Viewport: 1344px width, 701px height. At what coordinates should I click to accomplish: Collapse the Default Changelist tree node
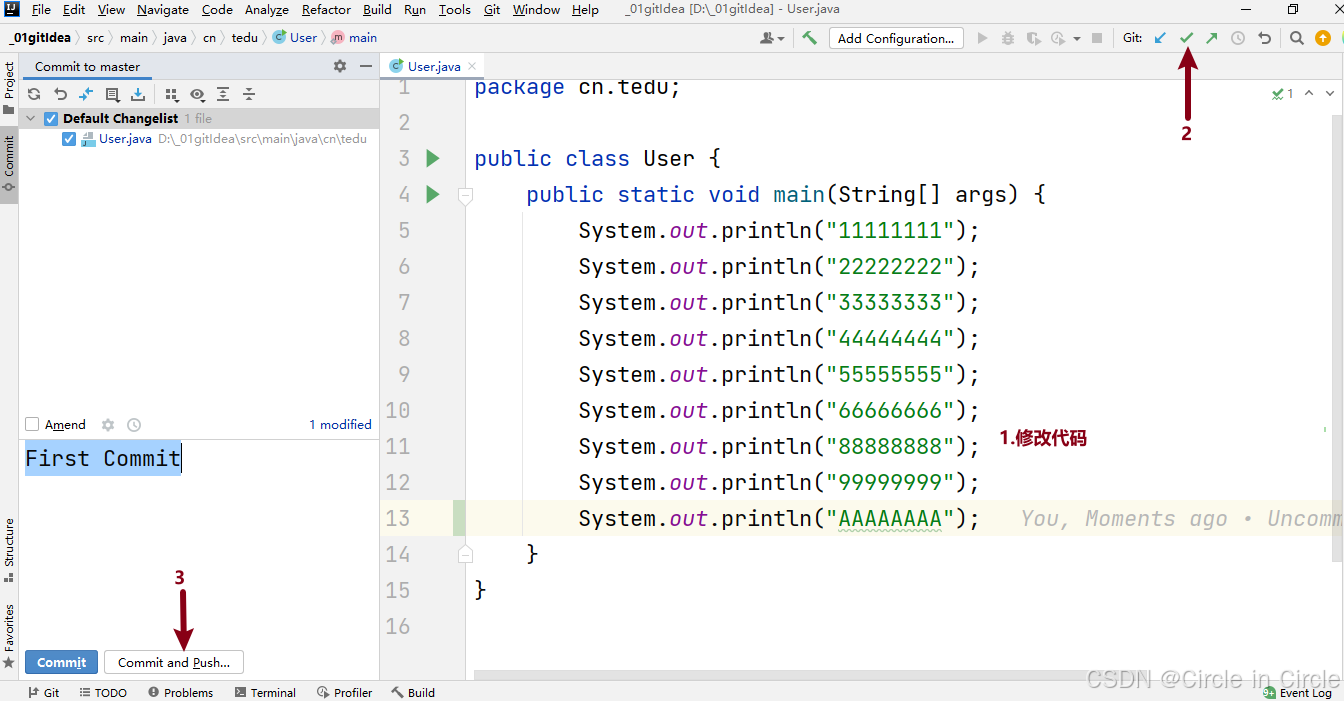pos(31,119)
